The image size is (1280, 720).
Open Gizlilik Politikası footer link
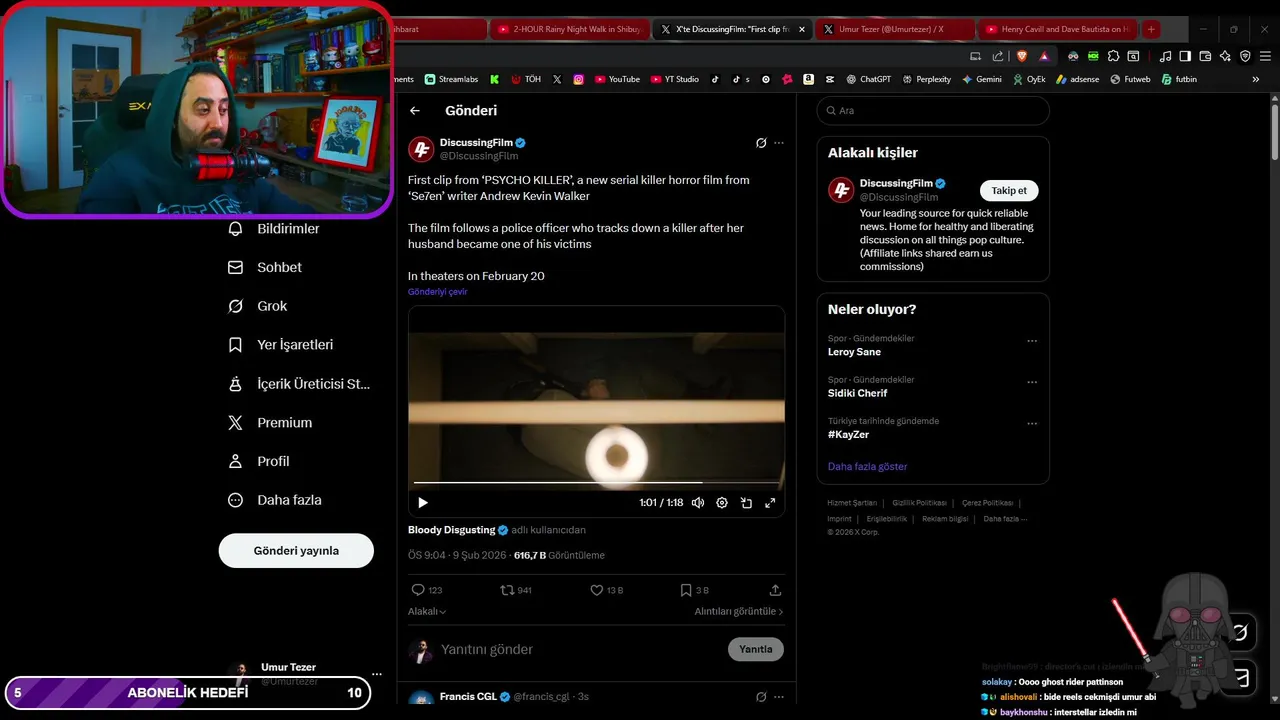click(x=919, y=503)
